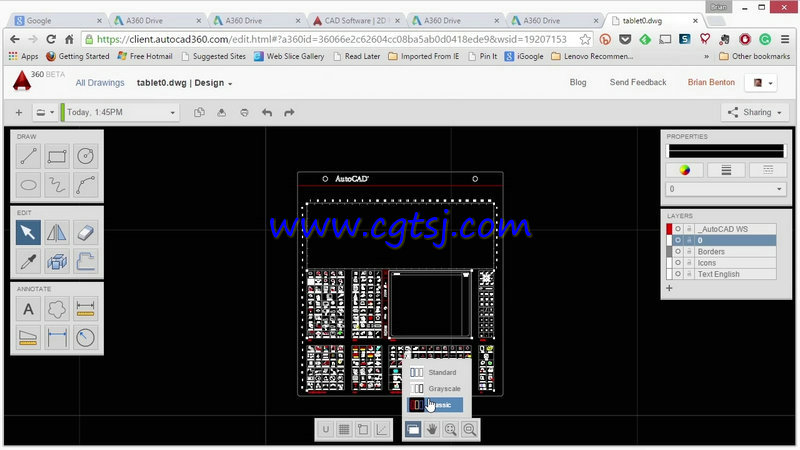Image resolution: width=800 pixels, height=450 pixels.
Task: Open the Blog link
Action: tap(578, 82)
